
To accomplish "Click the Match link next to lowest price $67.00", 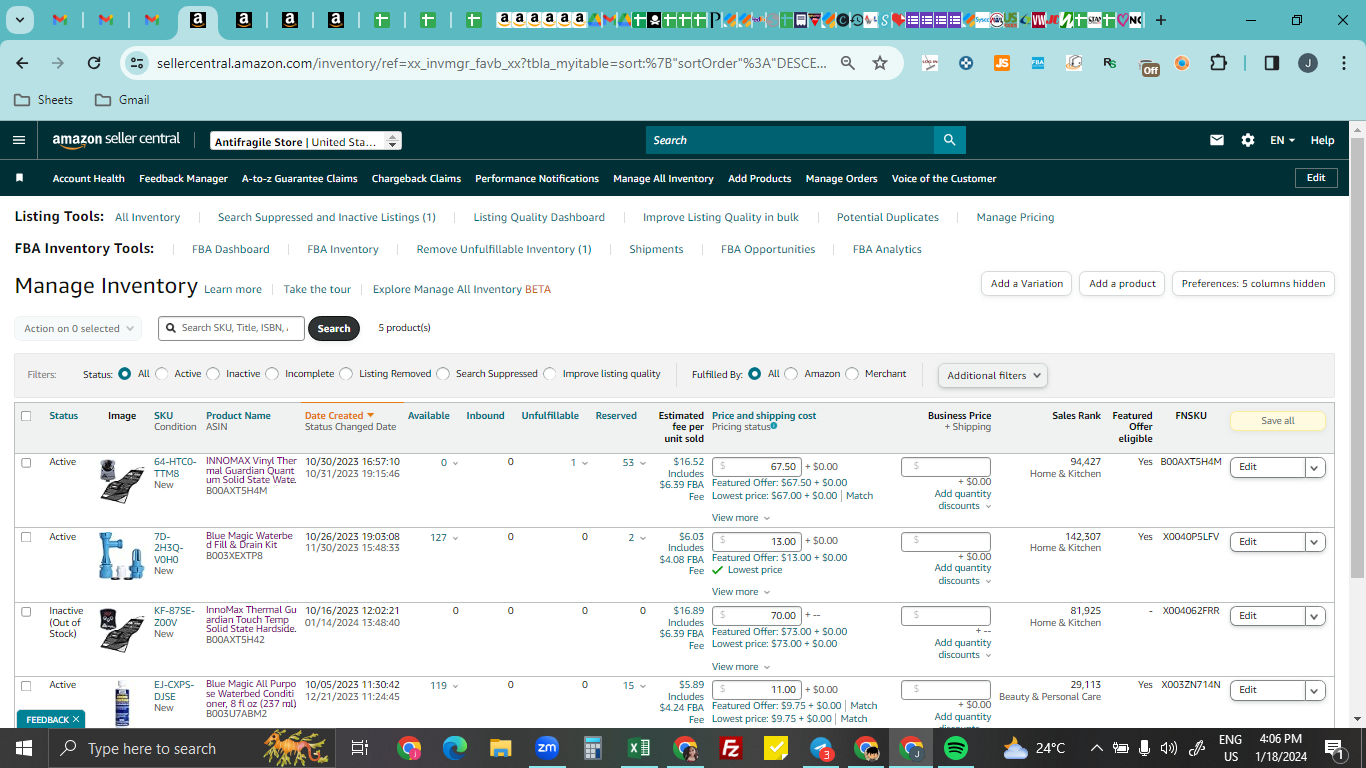I will (859, 496).
